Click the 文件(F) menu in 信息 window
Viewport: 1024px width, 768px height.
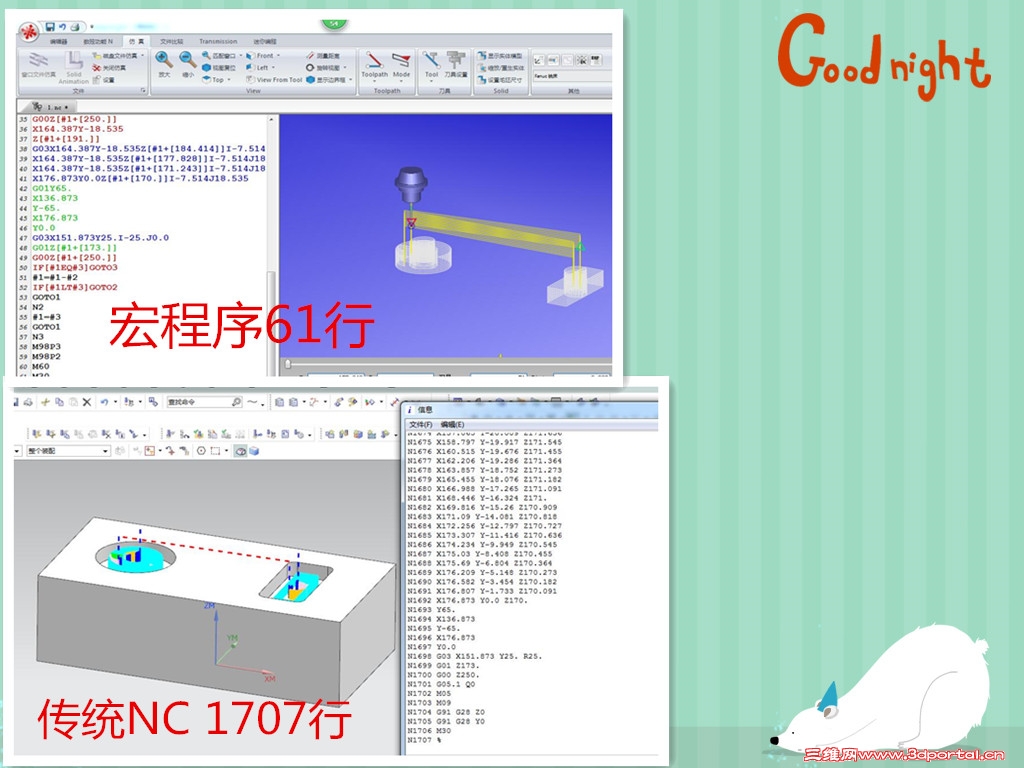click(421, 424)
